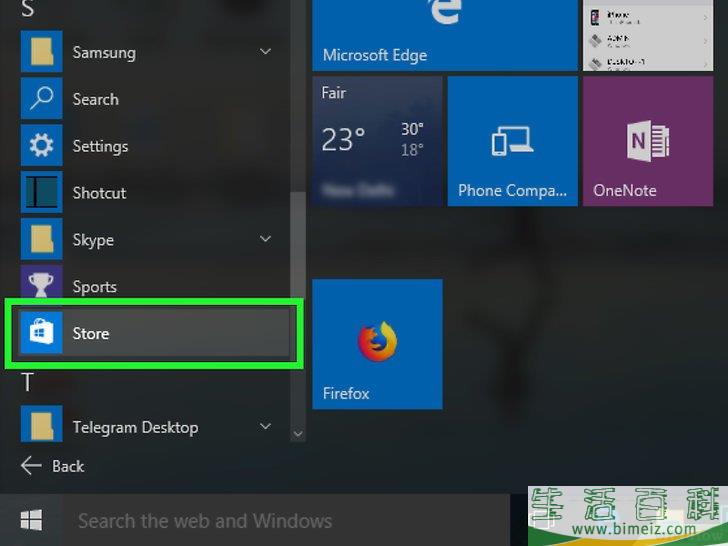Open the OneNote tile
Screen dimensions: 728x546
click(x=648, y=141)
